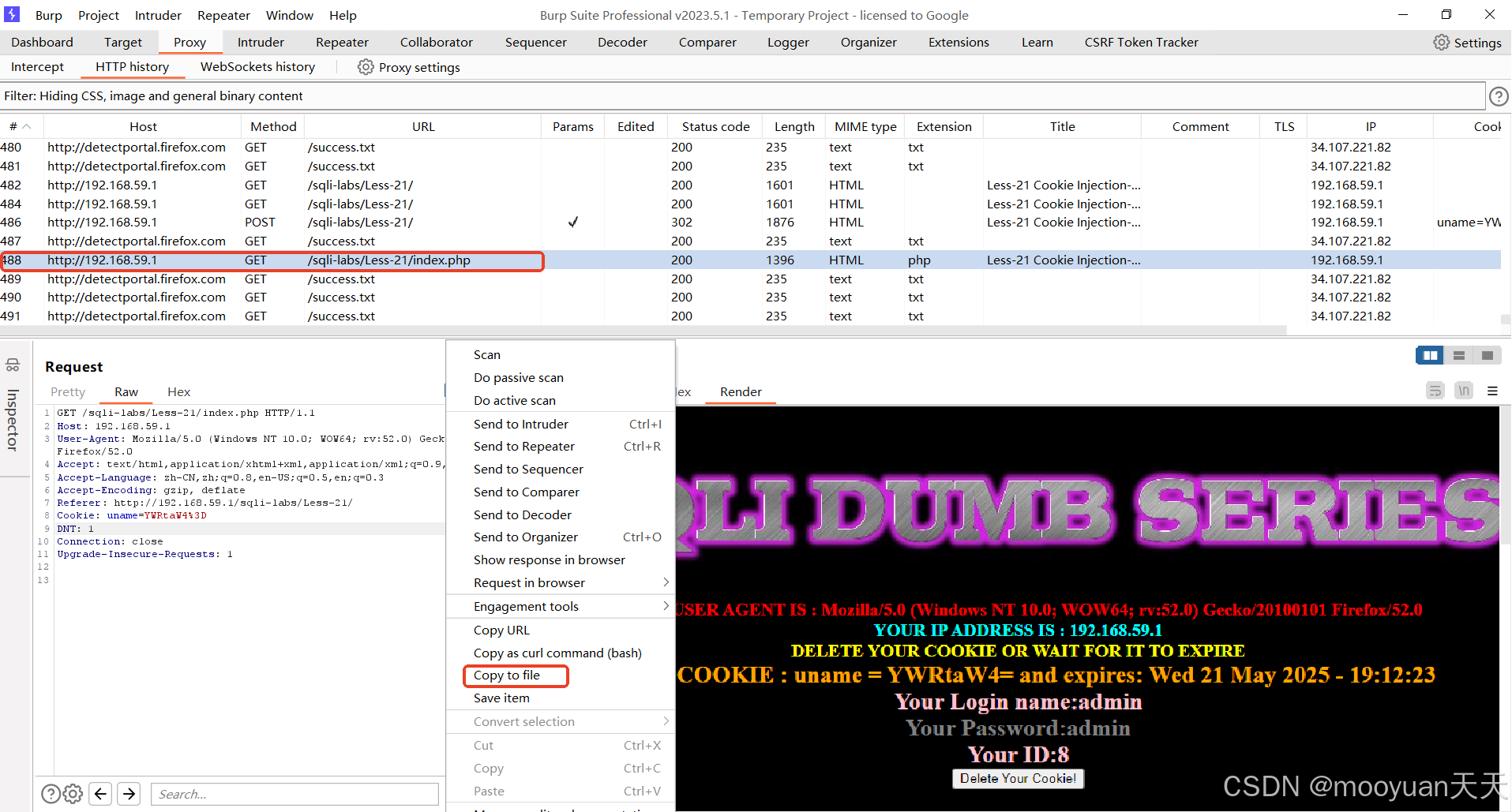Viewport: 1512px width, 812px height.
Task: Click the request search help icon
Action: (x=51, y=794)
